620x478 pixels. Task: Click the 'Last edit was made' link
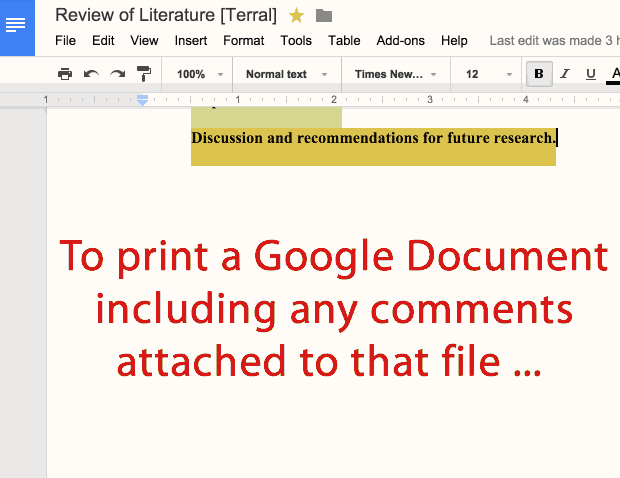pos(554,40)
